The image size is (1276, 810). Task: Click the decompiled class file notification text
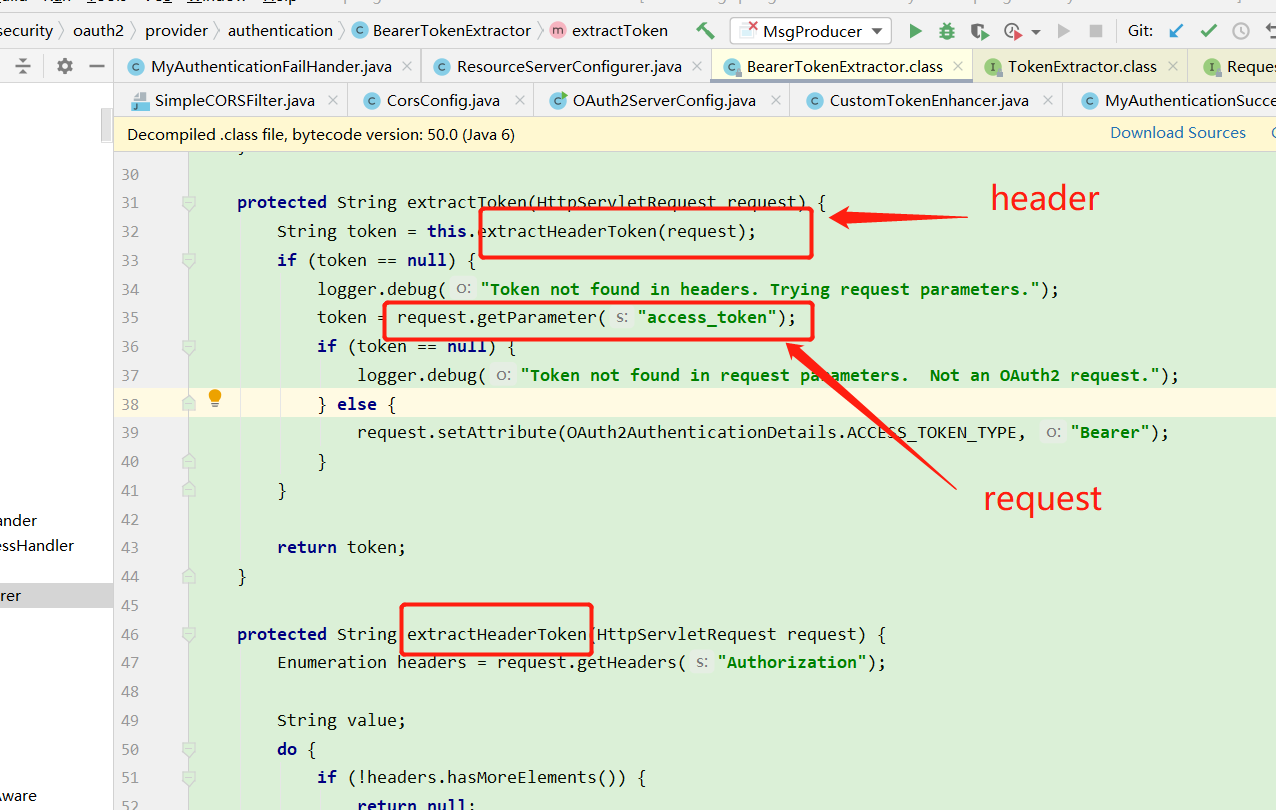[321, 134]
